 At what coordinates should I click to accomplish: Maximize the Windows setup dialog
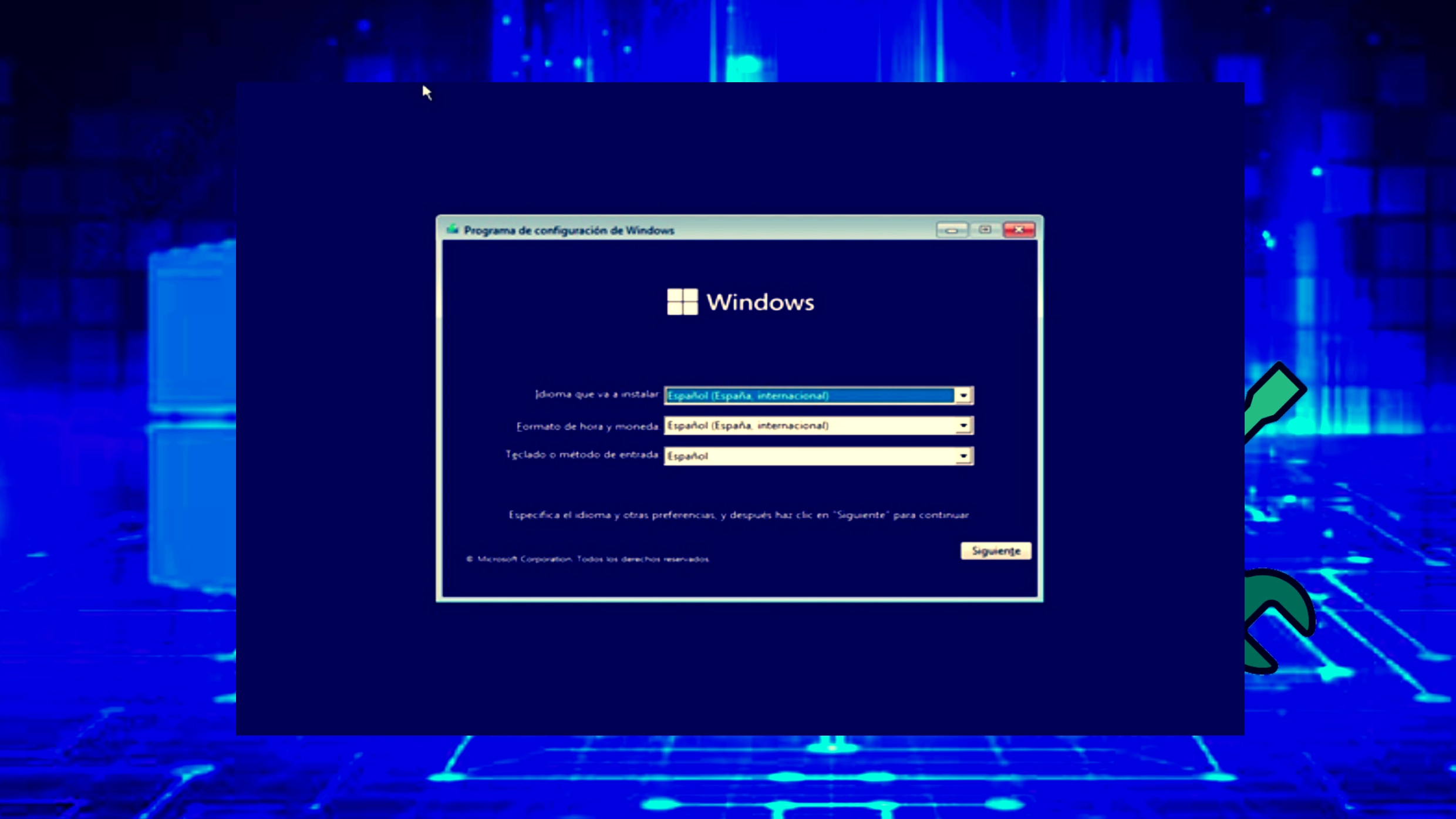click(985, 230)
